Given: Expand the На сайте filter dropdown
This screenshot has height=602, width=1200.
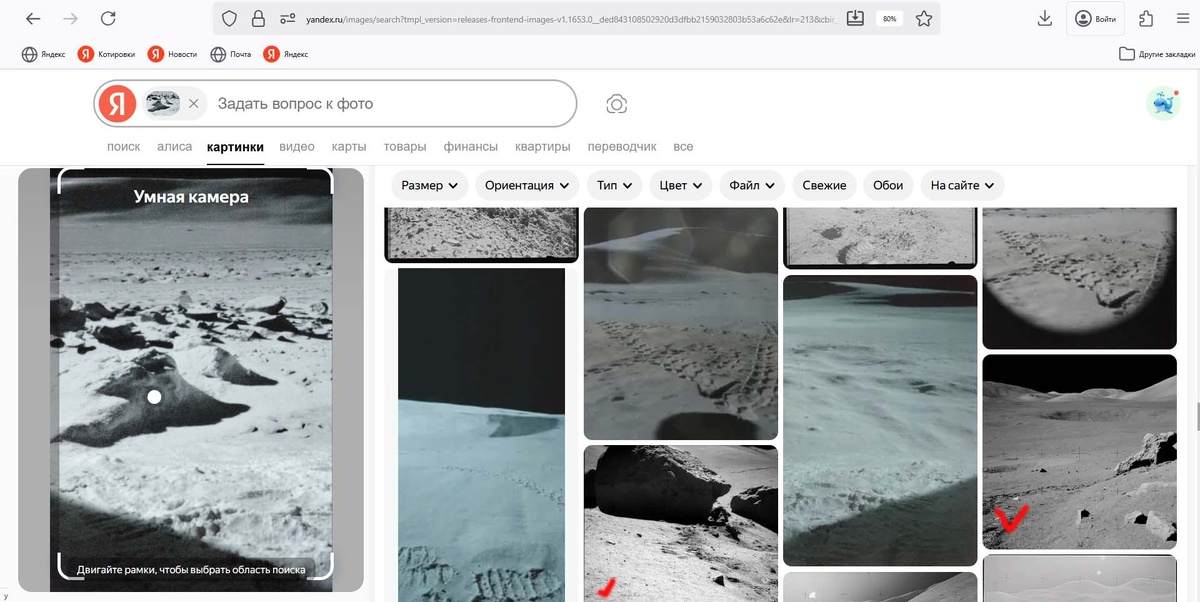Looking at the screenshot, I should pos(962,185).
